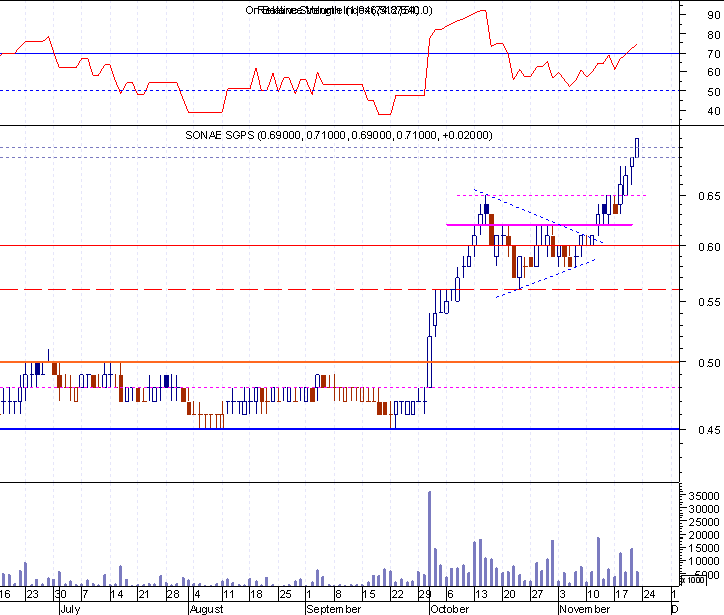The image size is (724, 615).
Task: Select the solid blue RSI level line at 70
Action: (339, 54)
